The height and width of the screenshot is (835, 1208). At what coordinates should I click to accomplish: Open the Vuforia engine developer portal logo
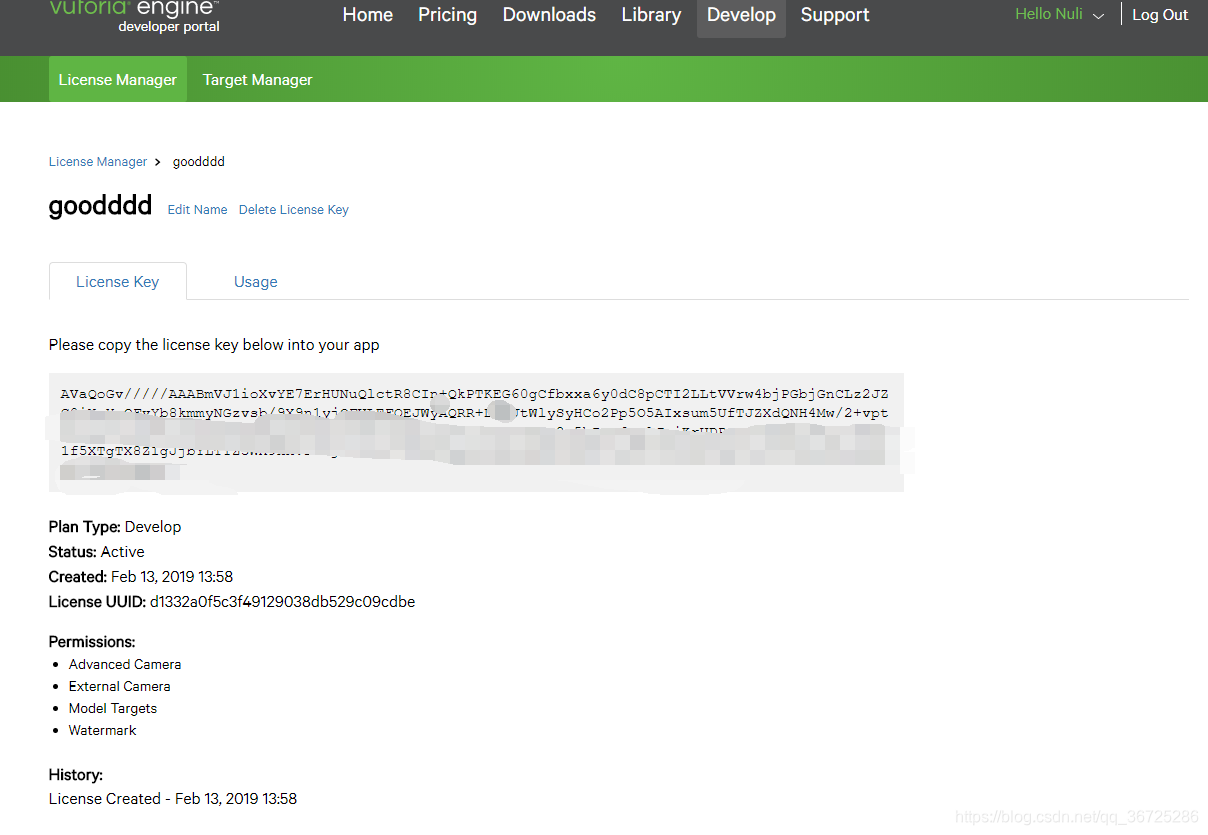click(134, 17)
